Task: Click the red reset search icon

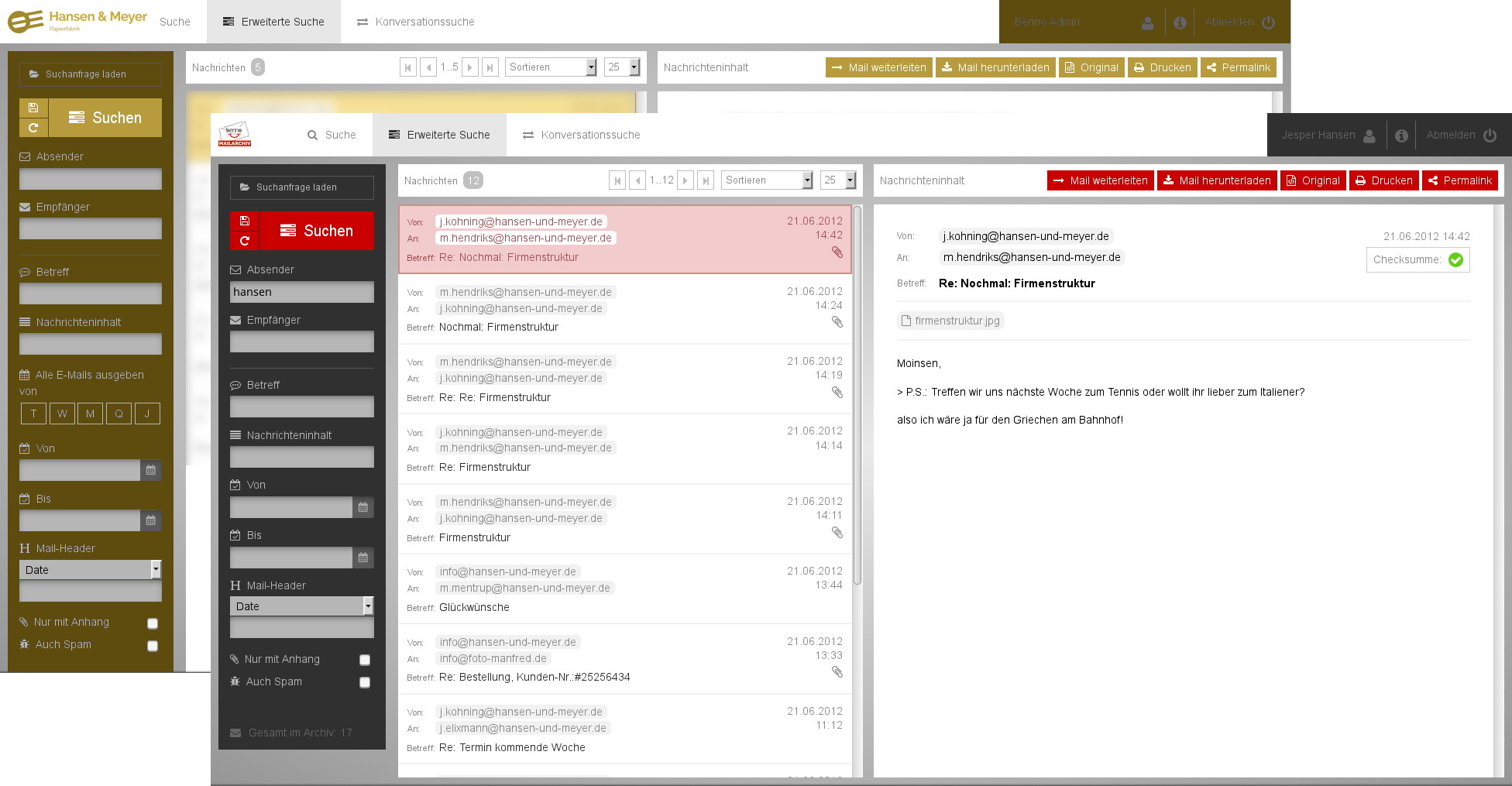Action: (x=244, y=241)
